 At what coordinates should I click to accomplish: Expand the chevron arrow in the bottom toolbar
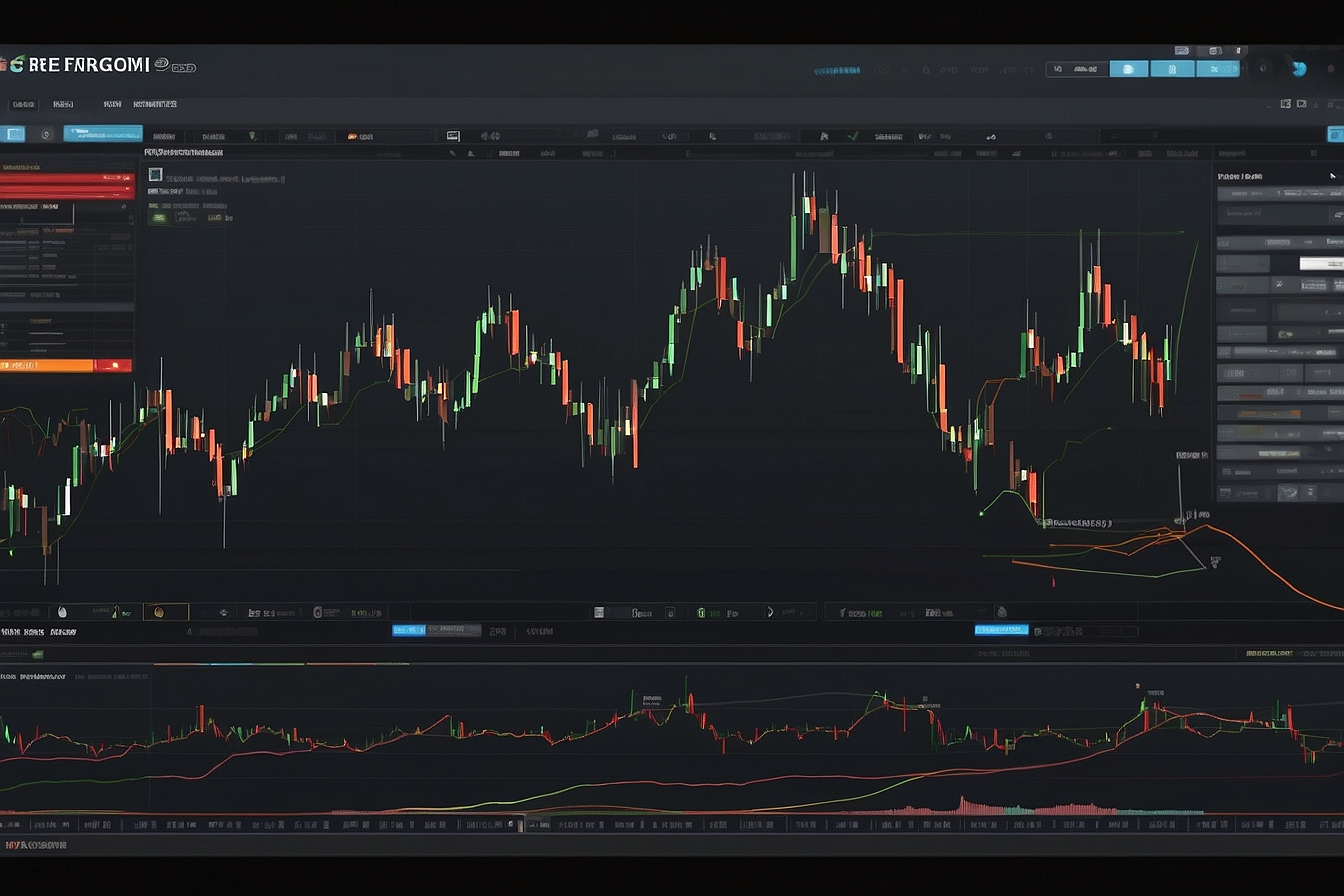click(x=770, y=611)
